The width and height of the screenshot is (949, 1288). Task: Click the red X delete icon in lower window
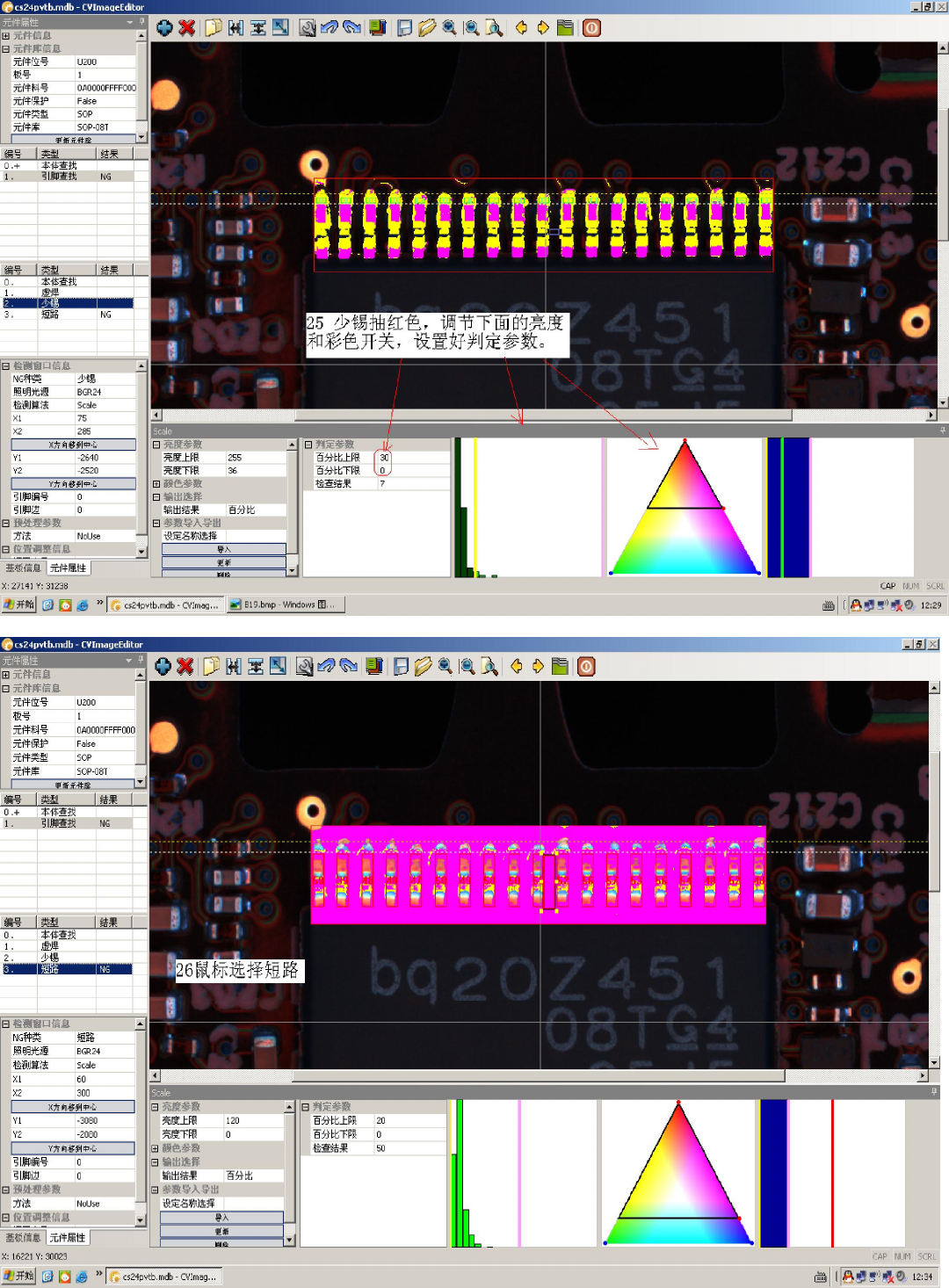pyautogui.click(x=185, y=666)
